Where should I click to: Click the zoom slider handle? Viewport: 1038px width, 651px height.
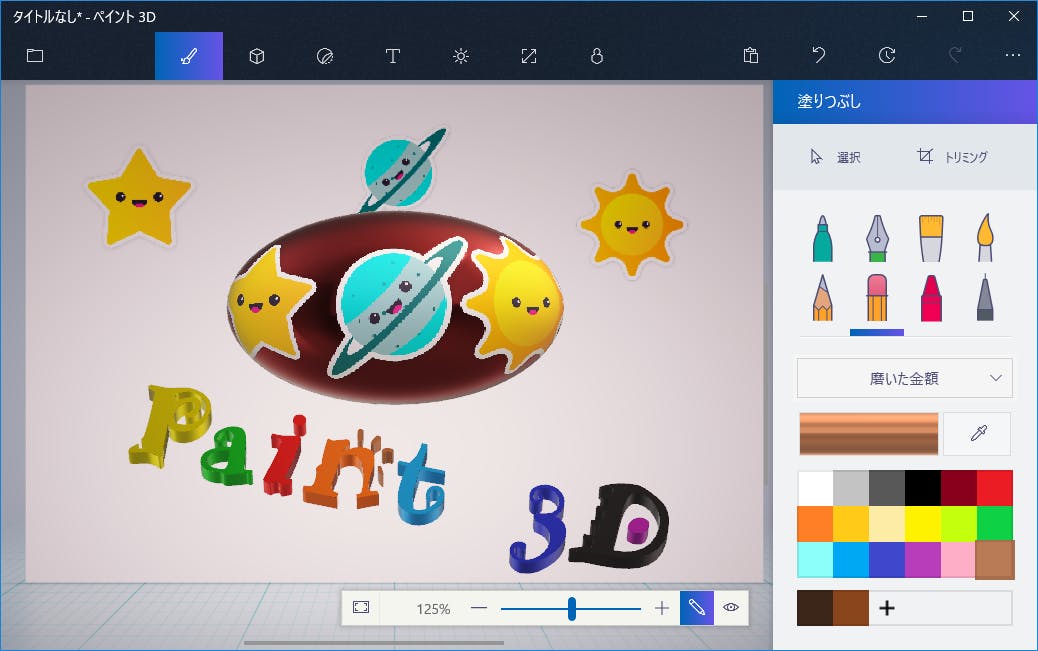(571, 608)
